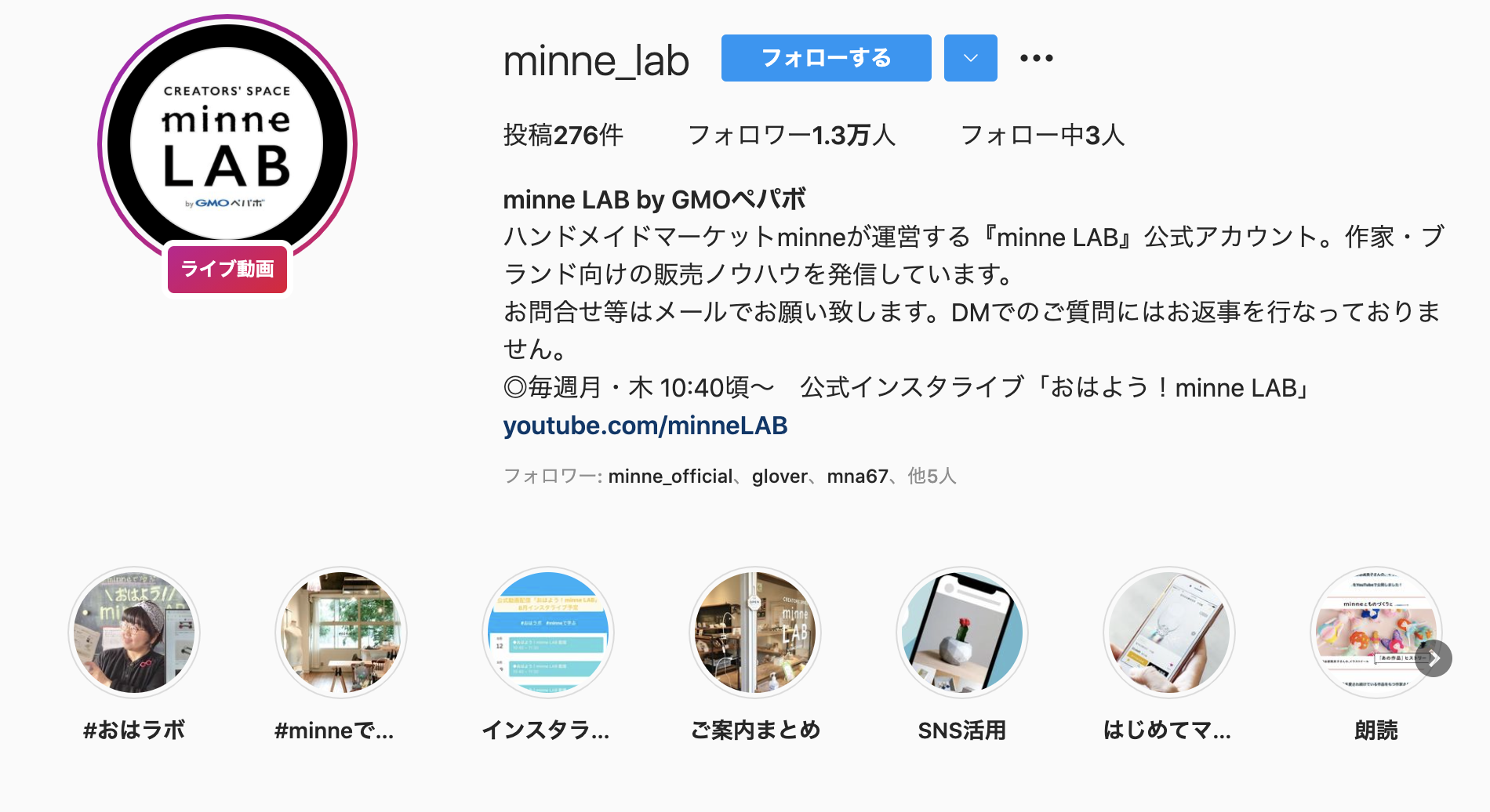
Task: Show more highlights with right arrow
Action: (1434, 658)
